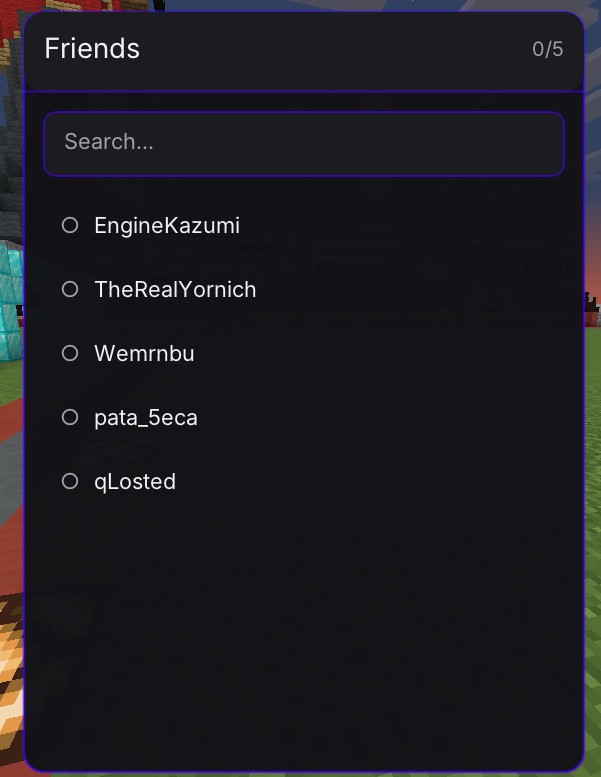Click the offline indicator next to TheRealYornich

click(70, 289)
